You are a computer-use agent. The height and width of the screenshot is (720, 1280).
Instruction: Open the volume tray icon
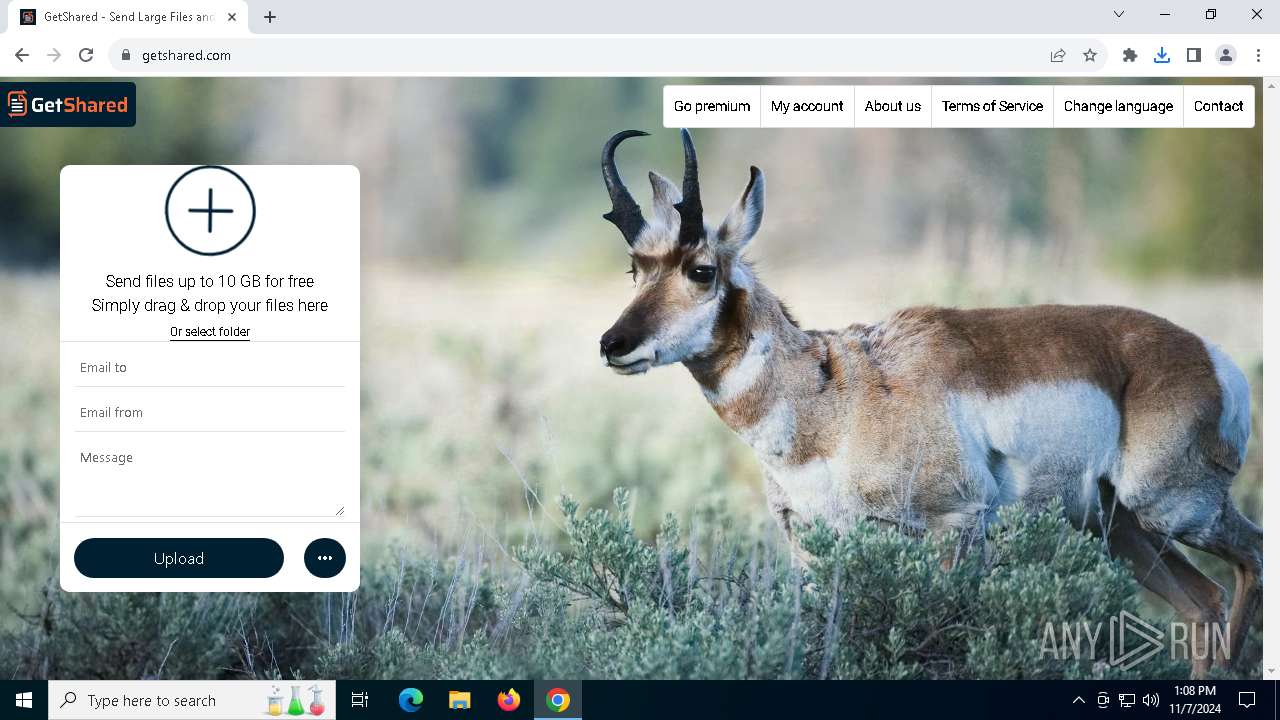tap(1151, 700)
